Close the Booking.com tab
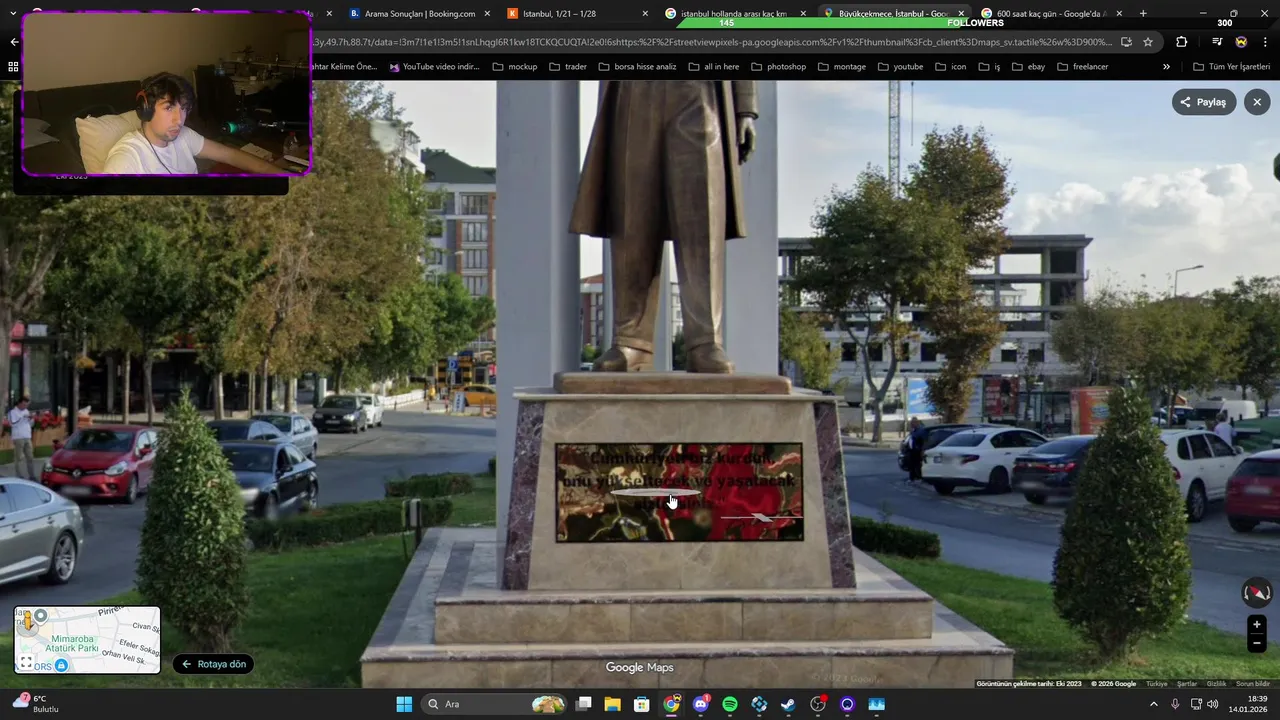Image resolution: width=1280 pixels, height=720 pixels. pyautogui.click(x=487, y=14)
